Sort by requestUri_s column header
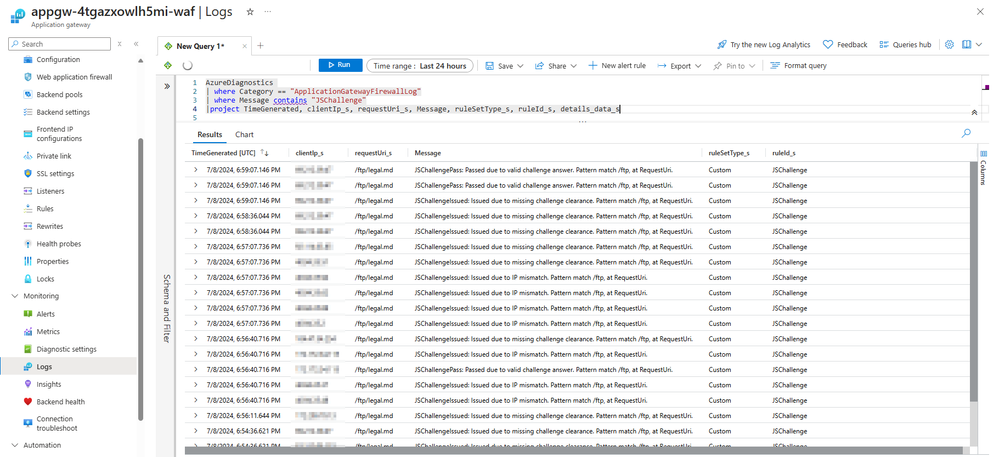 [373, 154]
